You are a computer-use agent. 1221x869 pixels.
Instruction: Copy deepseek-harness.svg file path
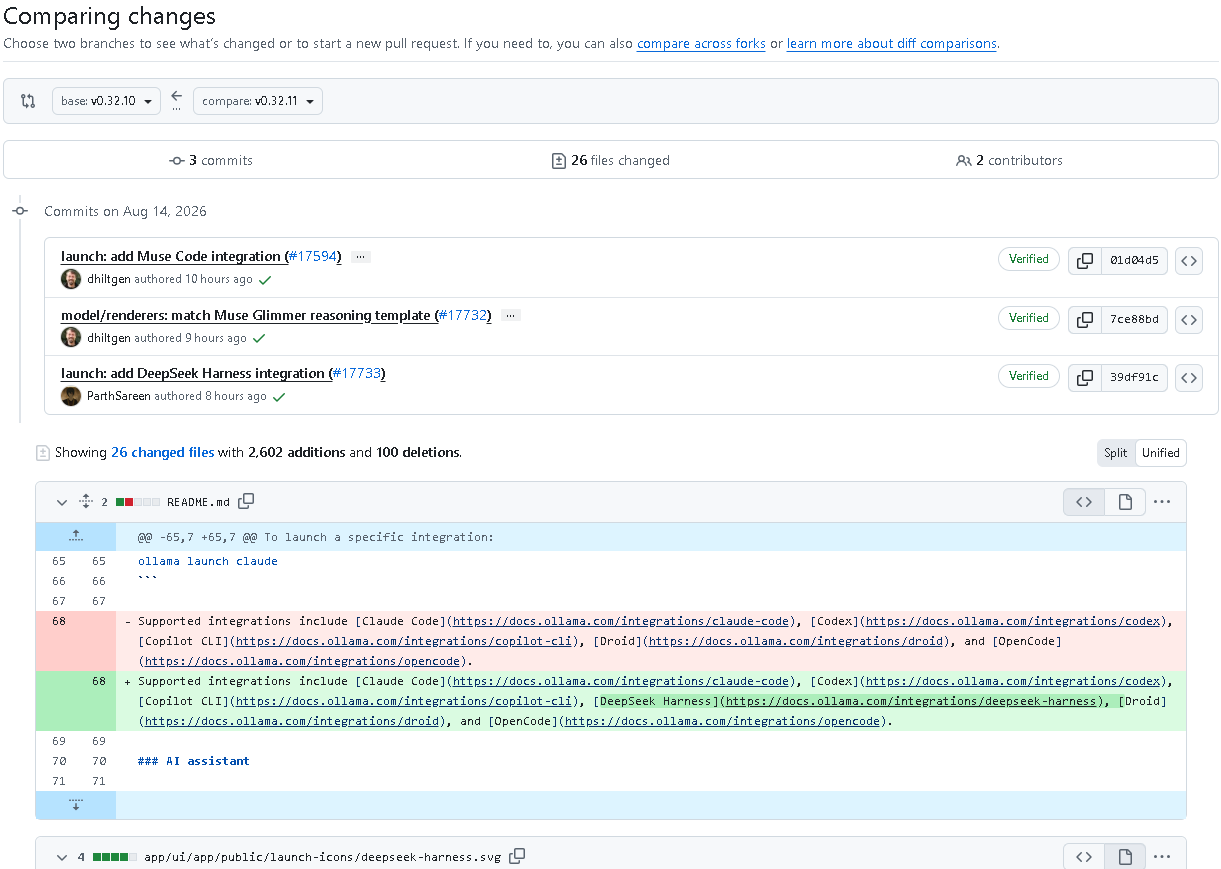coord(517,856)
